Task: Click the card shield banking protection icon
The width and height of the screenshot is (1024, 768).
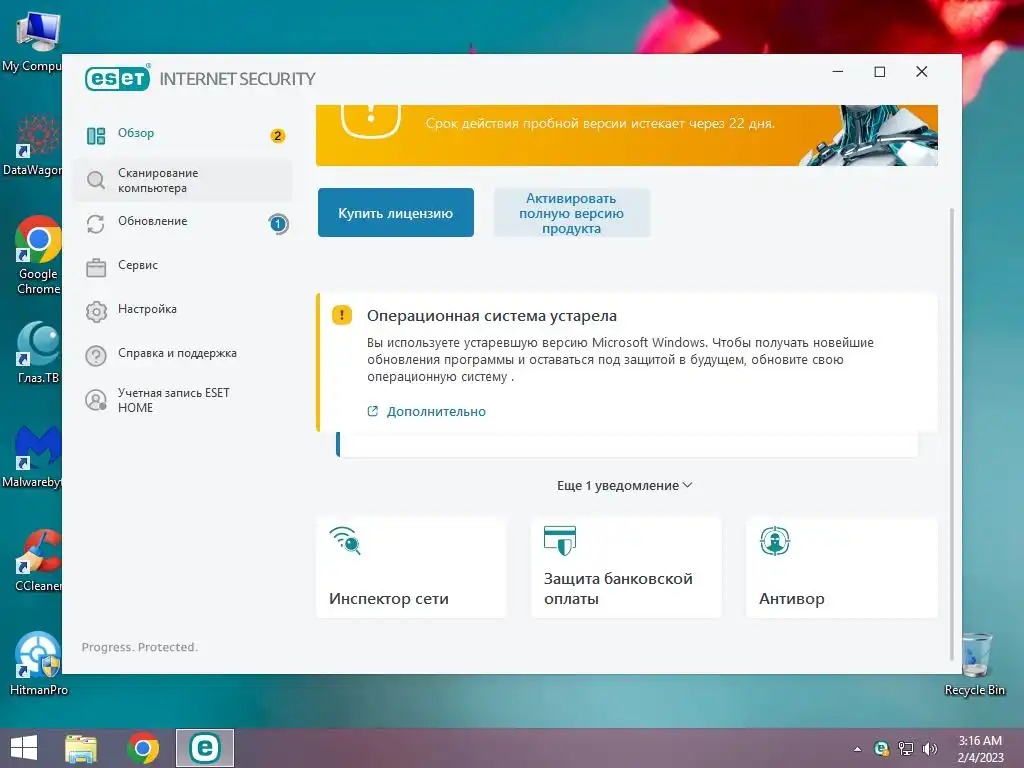Action: (560, 541)
